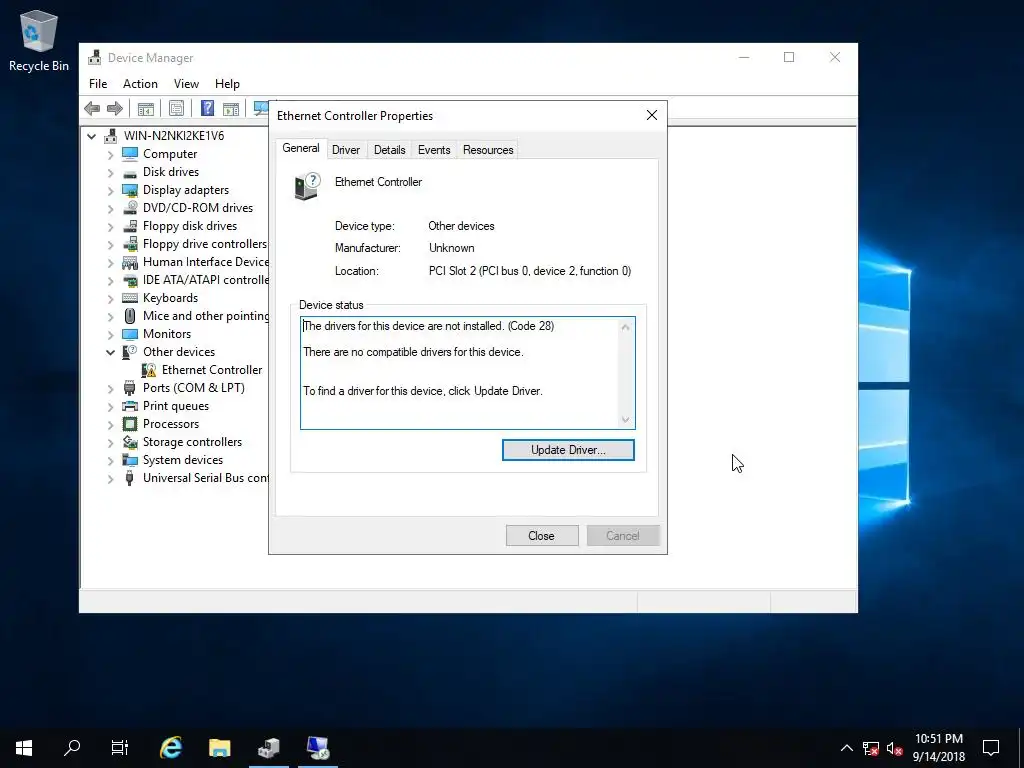Expand the Storage controllers node
The image size is (1024, 768).
tap(110, 443)
